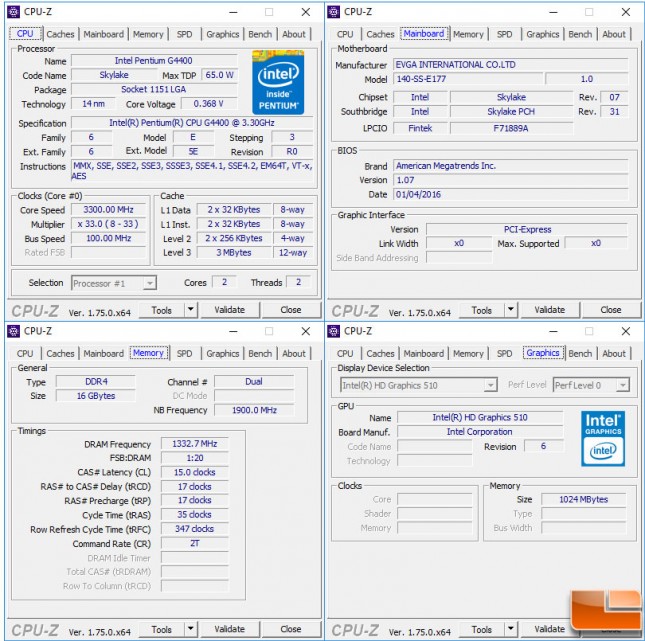Click the Intel Inside Pentium logo
Viewport: 645px width, 641px height.
278,82
